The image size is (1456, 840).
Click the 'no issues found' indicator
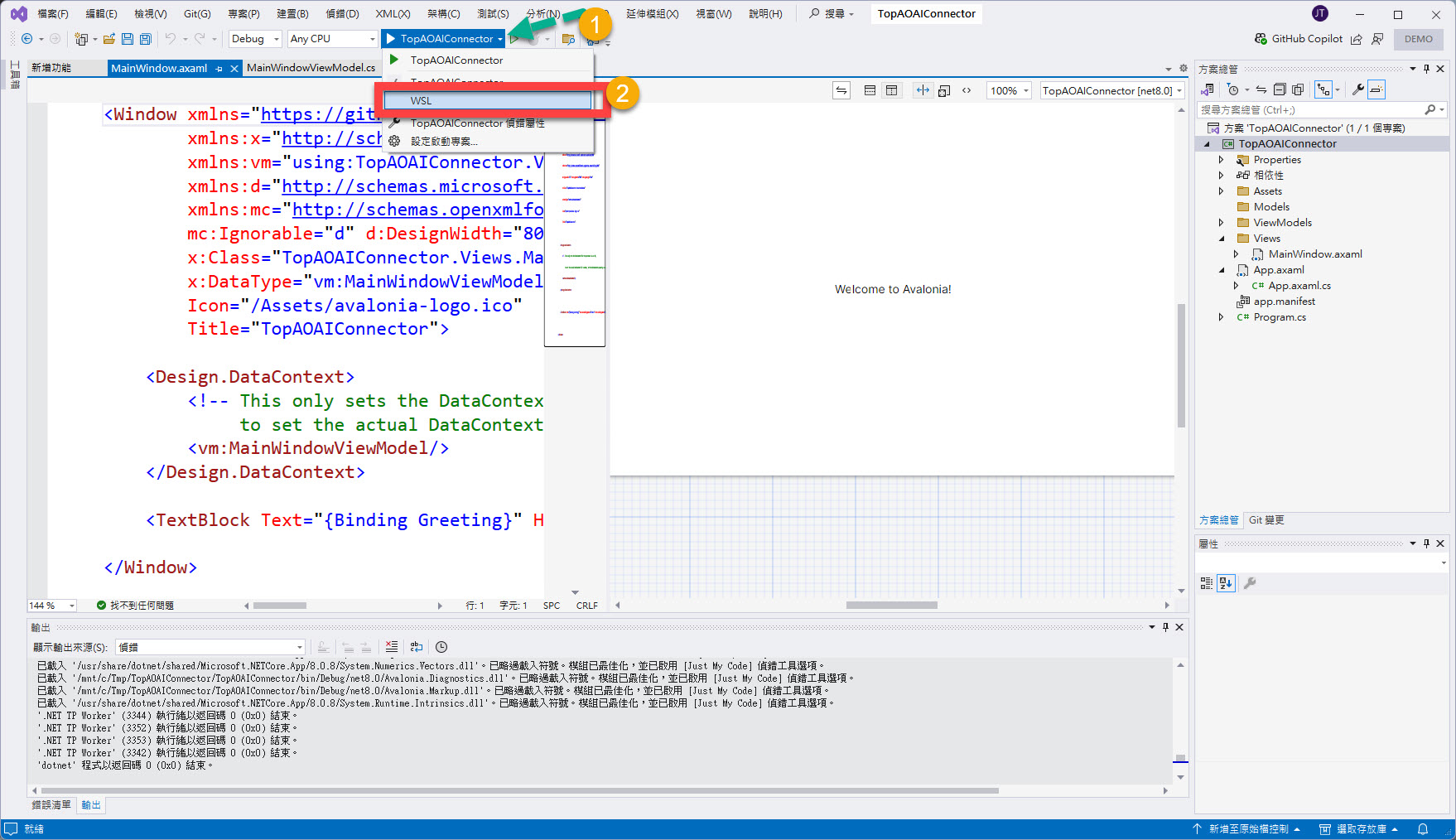[135, 606]
